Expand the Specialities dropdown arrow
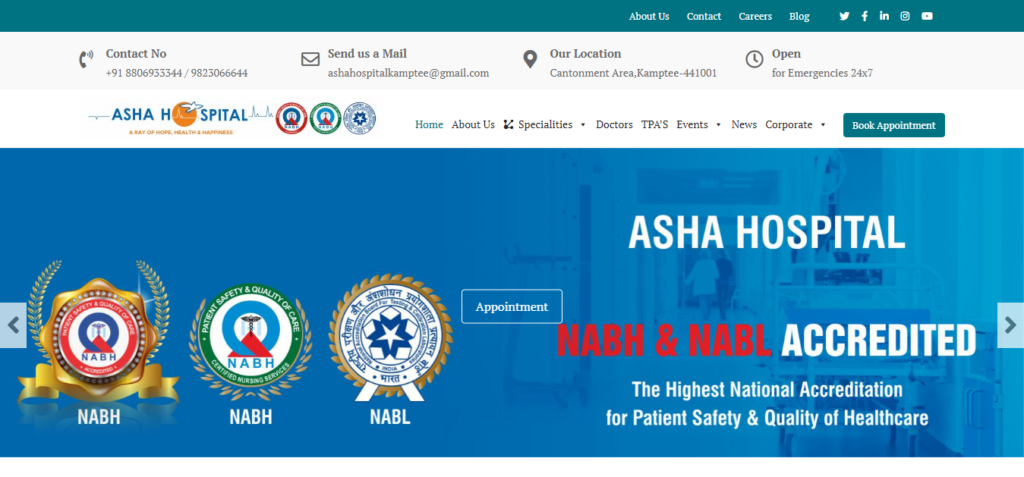This screenshot has width=1024, height=477. click(x=583, y=125)
